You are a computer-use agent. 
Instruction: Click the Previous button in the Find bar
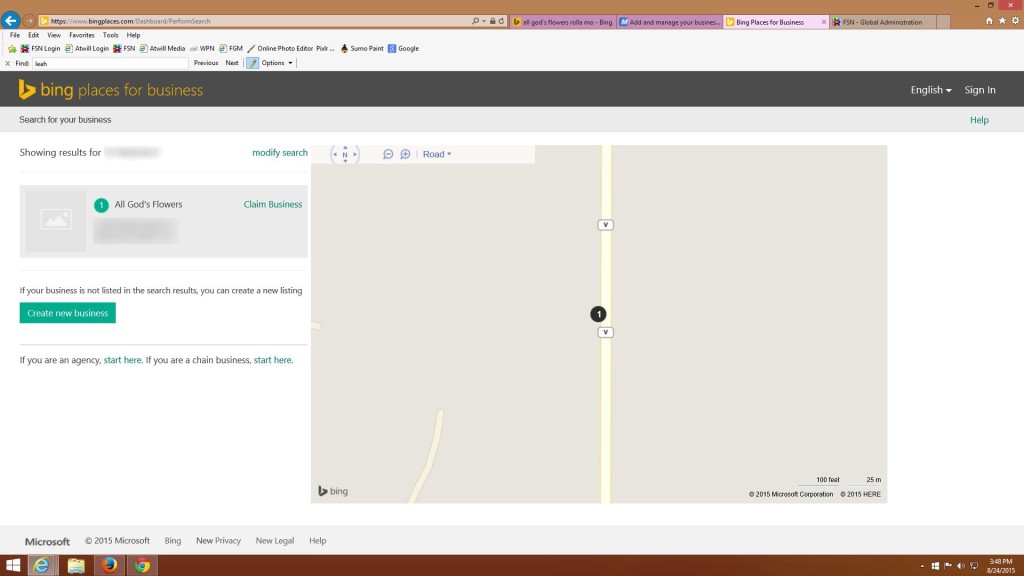[x=206, y=63]
